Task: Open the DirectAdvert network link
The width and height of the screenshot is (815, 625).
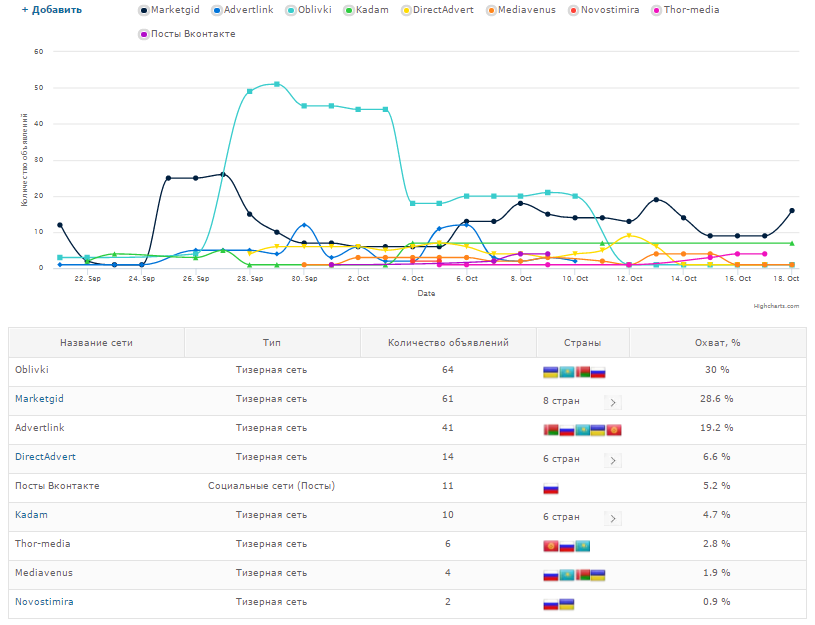Action: point(45,457)
